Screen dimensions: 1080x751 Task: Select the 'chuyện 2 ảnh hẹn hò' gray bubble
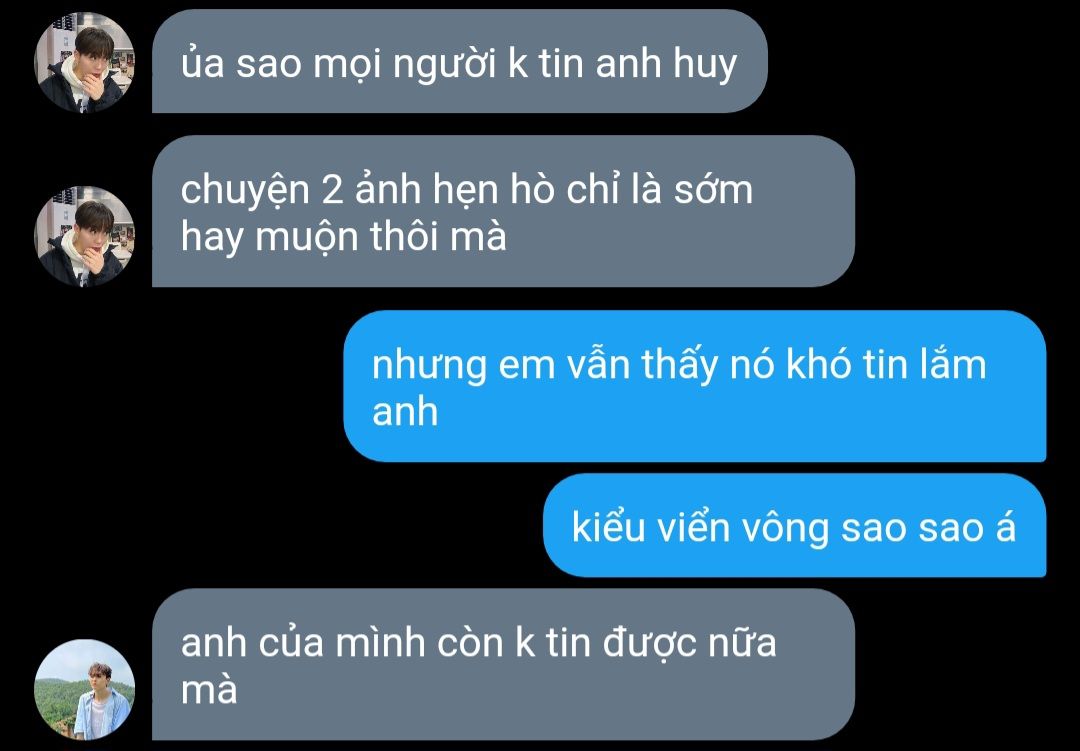[x=503, y=211]
